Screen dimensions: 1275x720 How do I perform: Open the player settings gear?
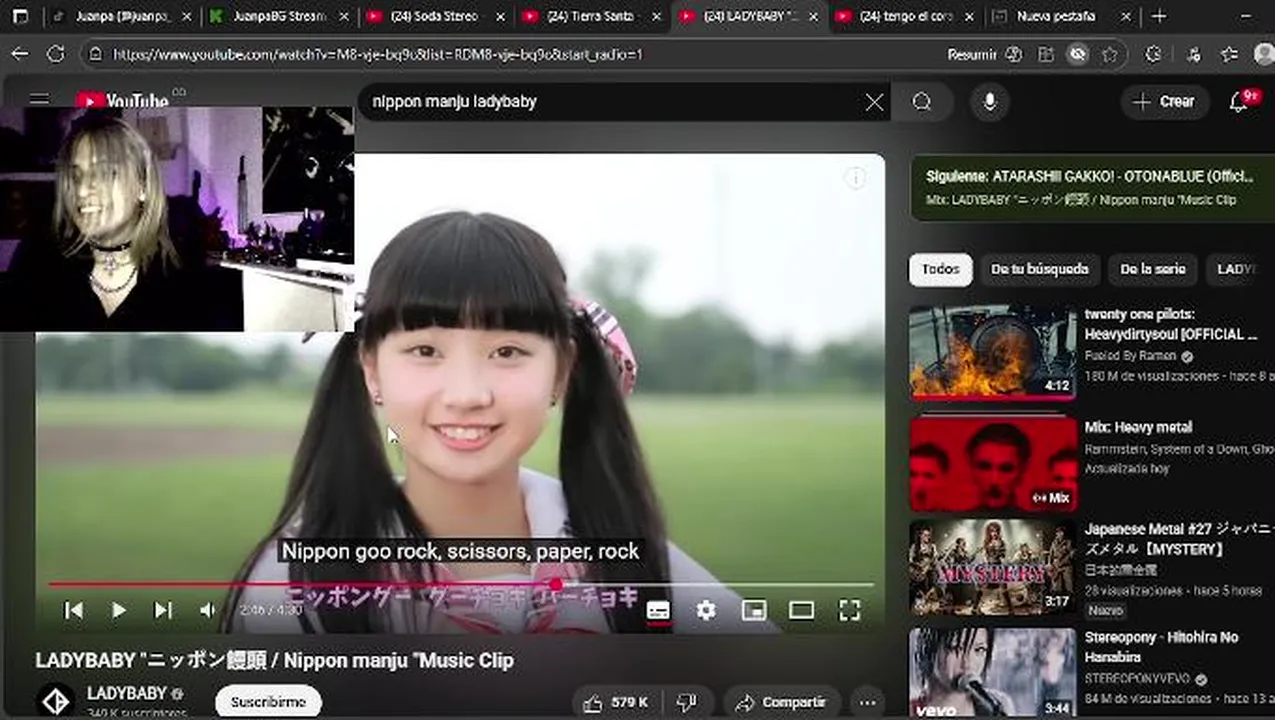(706, 610)
